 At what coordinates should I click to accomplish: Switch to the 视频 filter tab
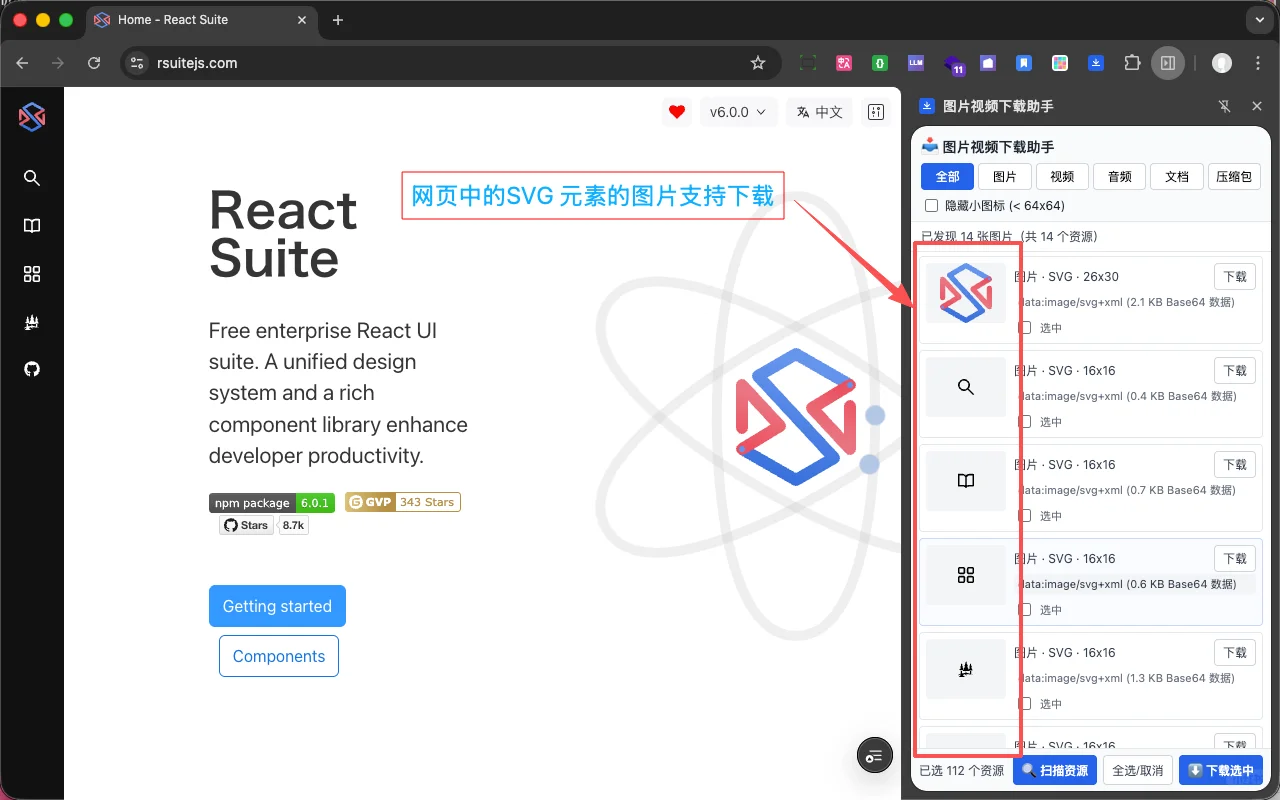point(1062,176)
